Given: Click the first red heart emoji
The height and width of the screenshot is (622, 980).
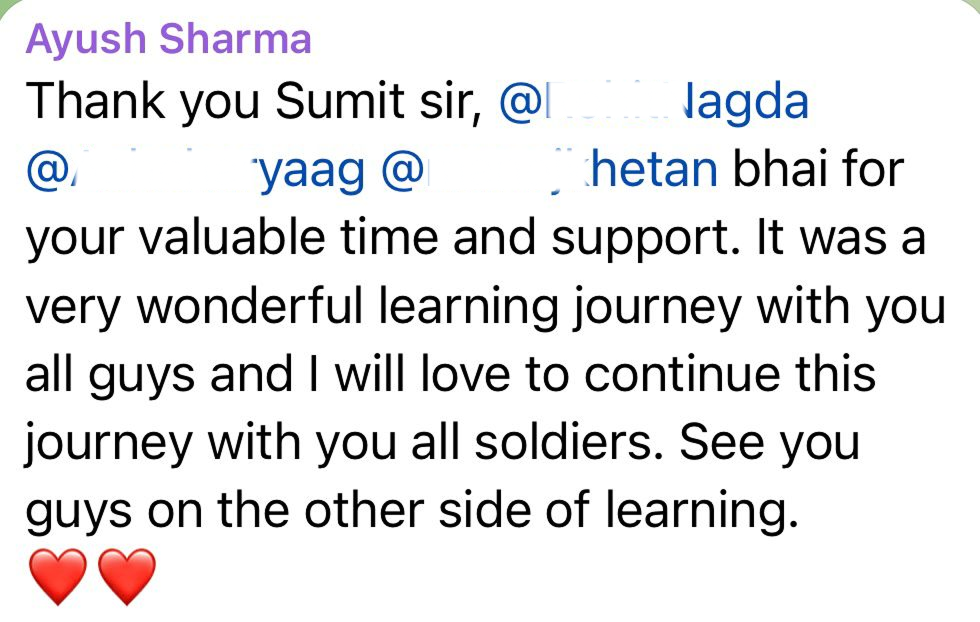Looking at the screenshot, I should pos(58,576).
